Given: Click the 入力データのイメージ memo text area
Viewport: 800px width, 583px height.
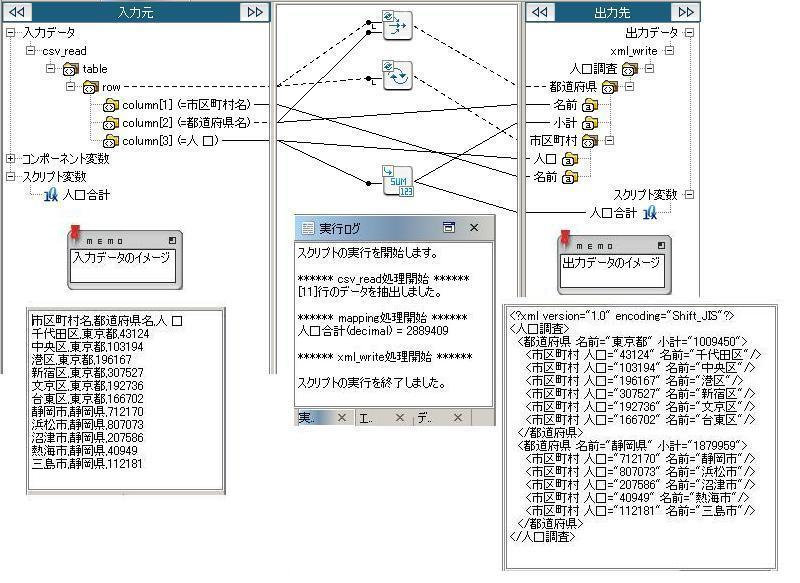Looking at the screenshot, I should coord(123,266).
